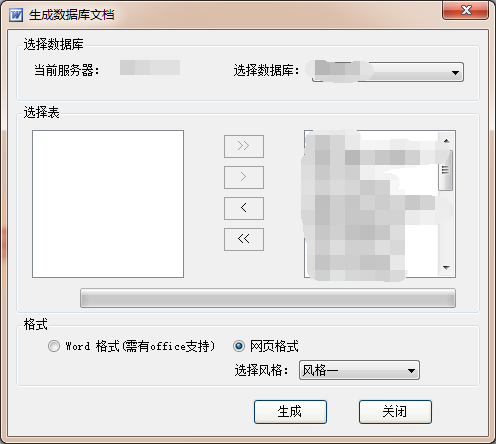Click the table list scroll-down arrow
This screenshot has width=496, height=444.
[x=447, y=267]
